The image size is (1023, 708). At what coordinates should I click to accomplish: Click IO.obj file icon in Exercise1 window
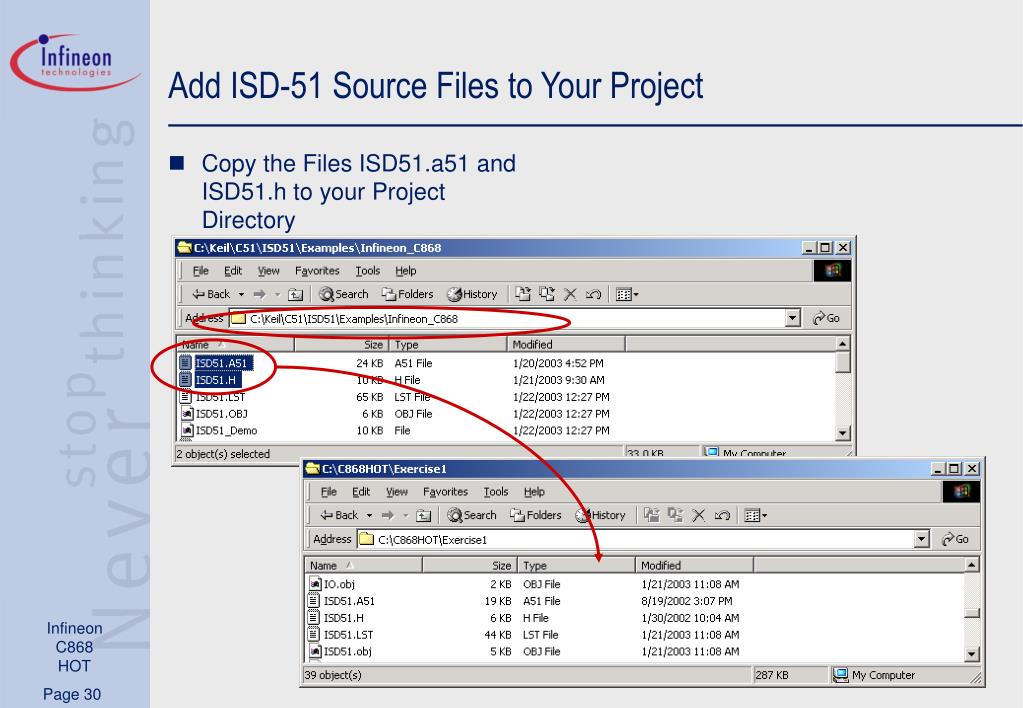[x=314, y=584]
